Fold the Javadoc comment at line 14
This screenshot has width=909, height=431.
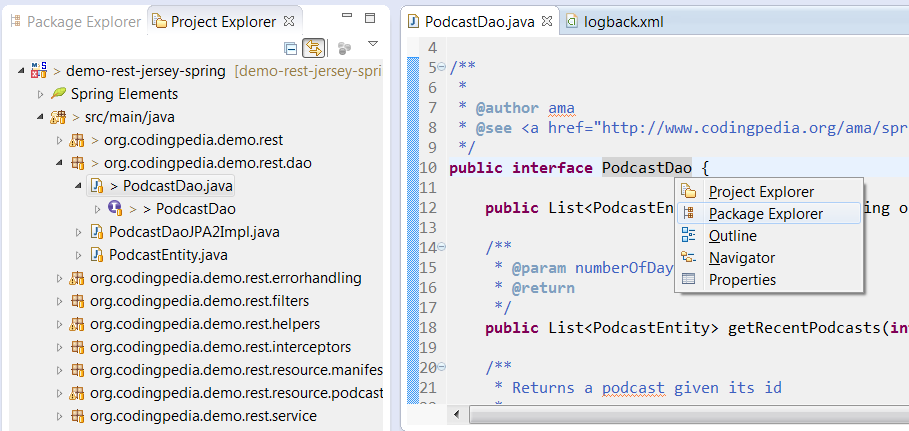441,247
